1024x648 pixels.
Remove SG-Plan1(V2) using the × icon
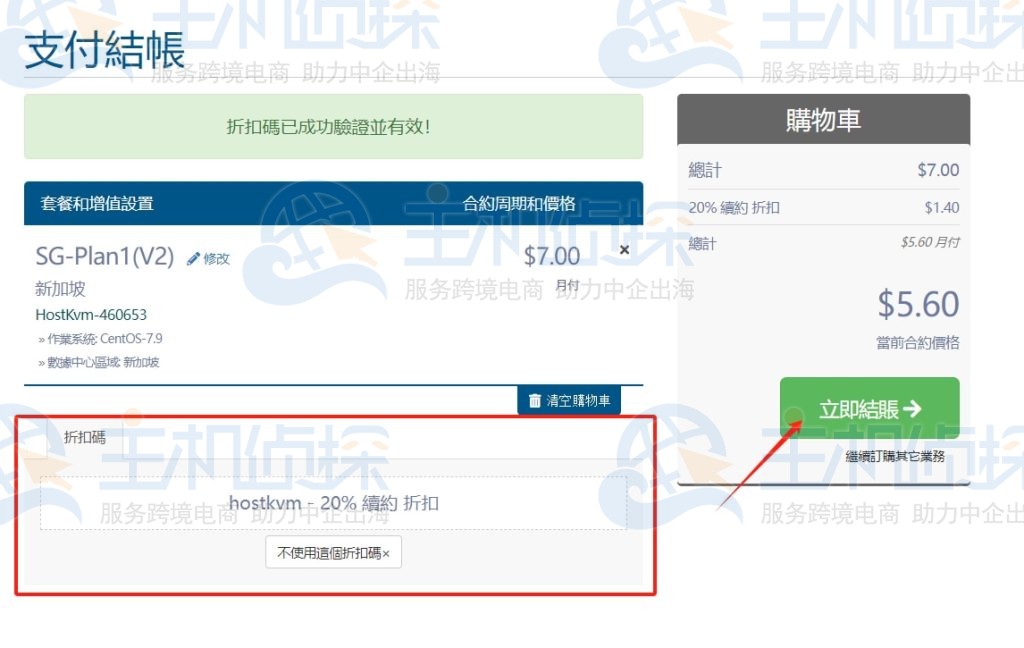coord(624,249)
